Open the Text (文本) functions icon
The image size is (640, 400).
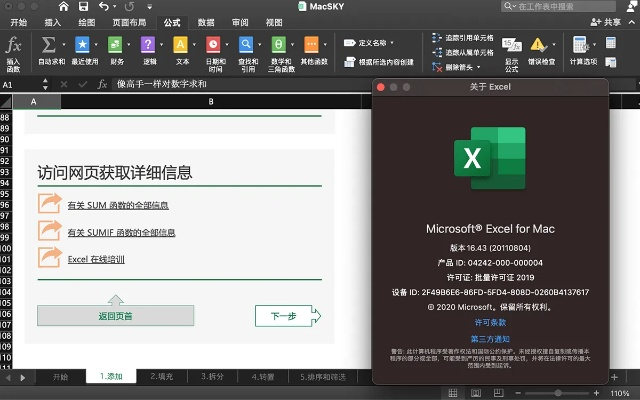coord(182,50)
